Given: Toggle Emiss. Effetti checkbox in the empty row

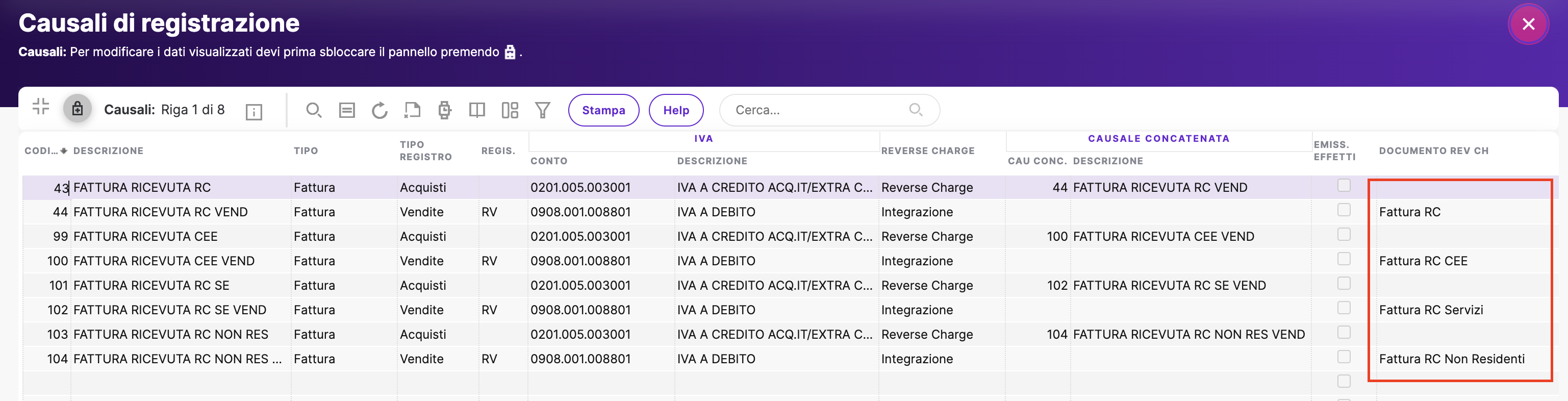Looking at the screenshot, I should (1344, 381).
